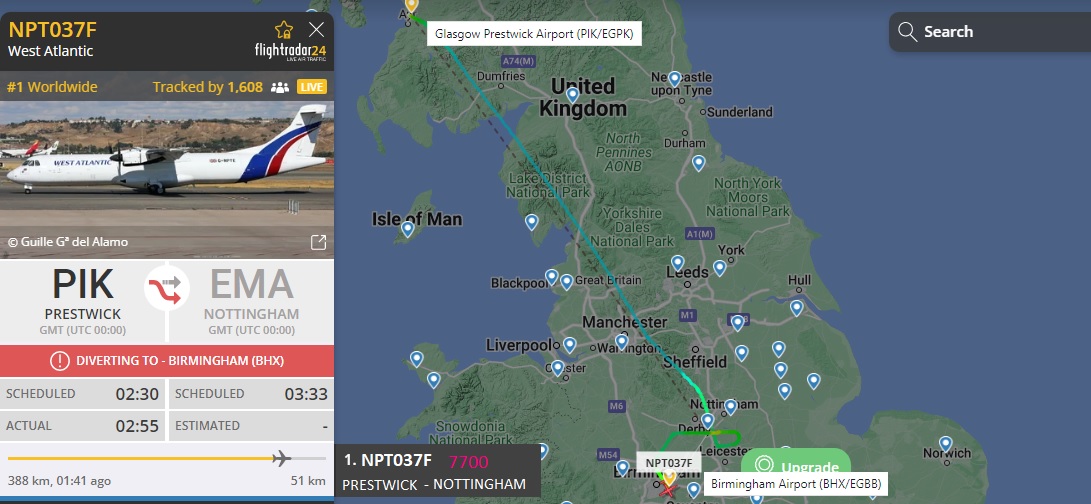Click airport pin near Norwich

(945, 443)
